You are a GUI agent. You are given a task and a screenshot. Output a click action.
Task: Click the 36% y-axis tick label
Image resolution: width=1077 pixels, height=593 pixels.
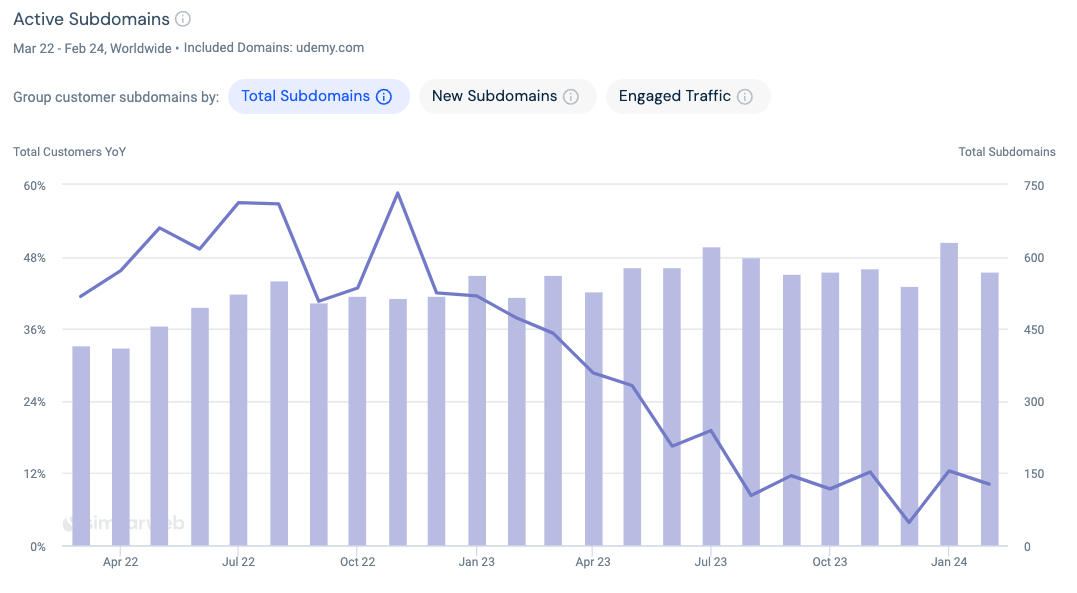click(x=34, y=330)
